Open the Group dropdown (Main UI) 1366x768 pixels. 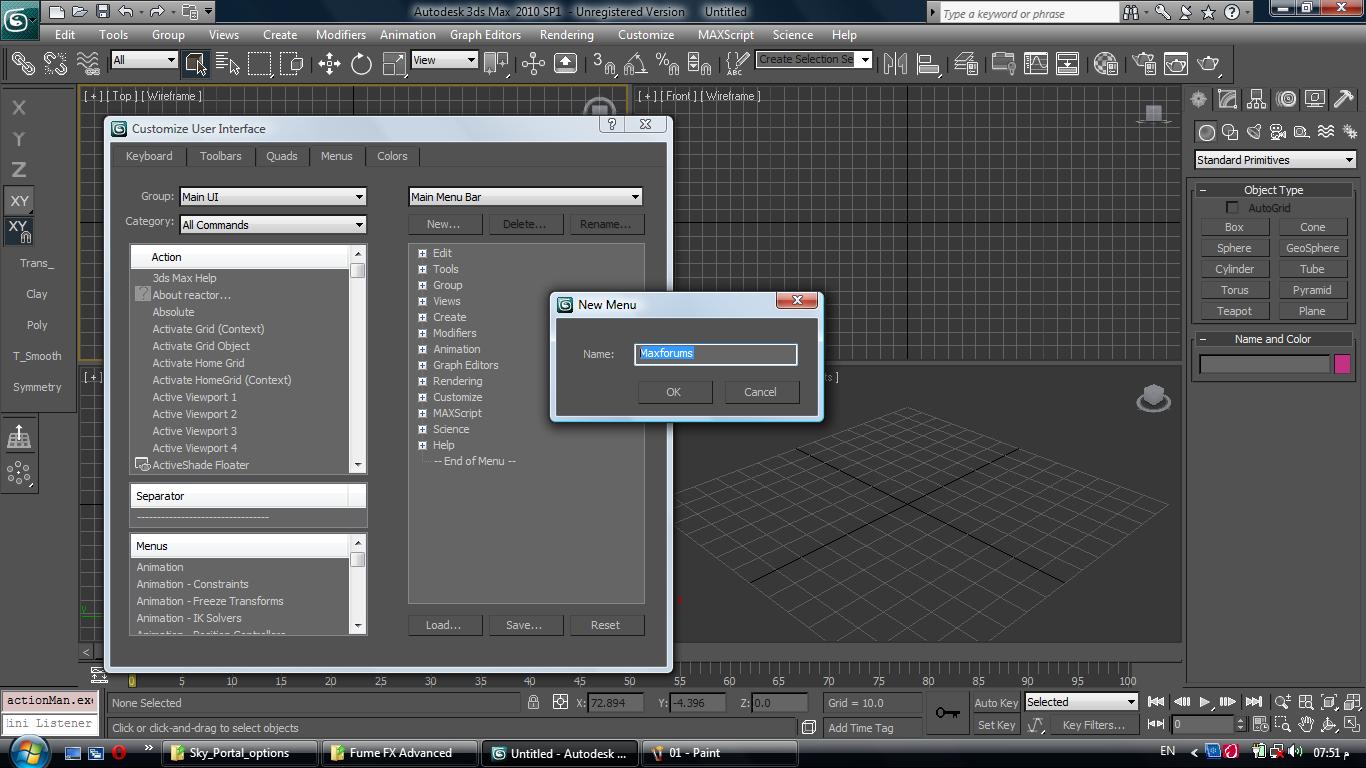tap(273, 197)
